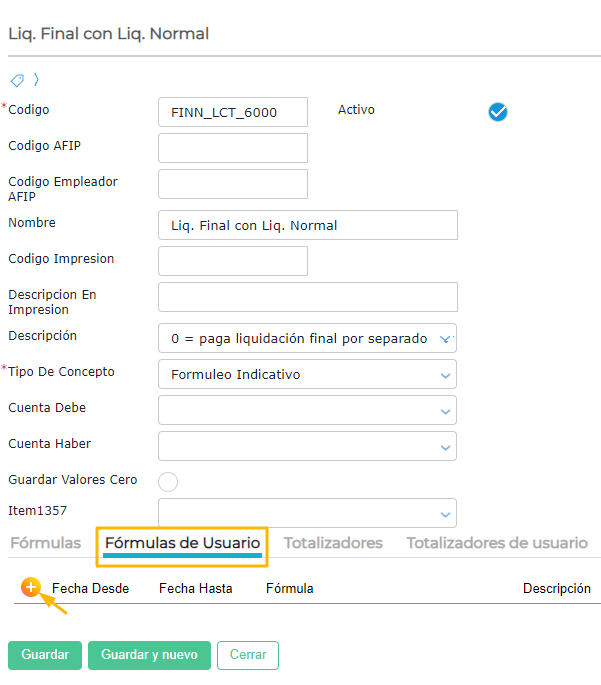Click the chevron arrow beside the tag icon
Image resolution: width=601 pixels, height=685 pixels.
click(x=36, y=80)
